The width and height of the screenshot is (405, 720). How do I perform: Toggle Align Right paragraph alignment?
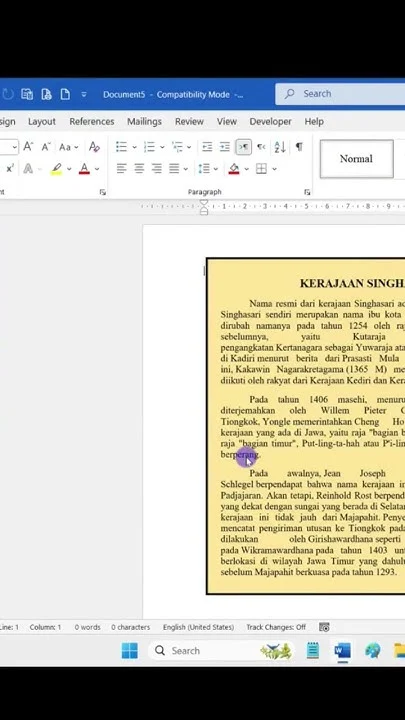point(157,169)
